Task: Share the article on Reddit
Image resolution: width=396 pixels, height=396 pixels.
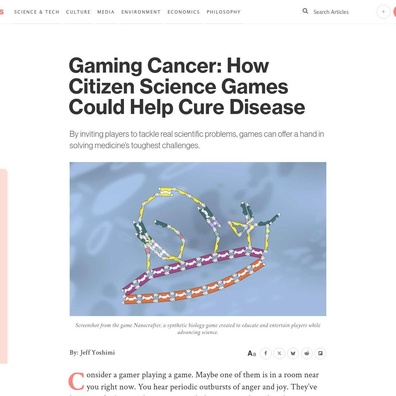Action: click(307, 353)
